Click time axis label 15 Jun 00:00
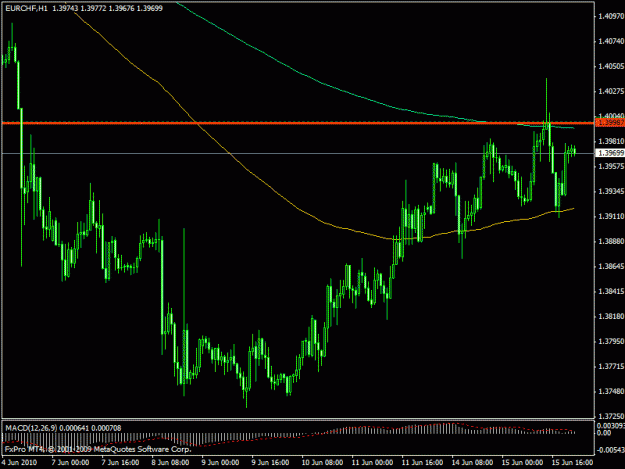This screenshot has height=469, width=625. (522, 463)
